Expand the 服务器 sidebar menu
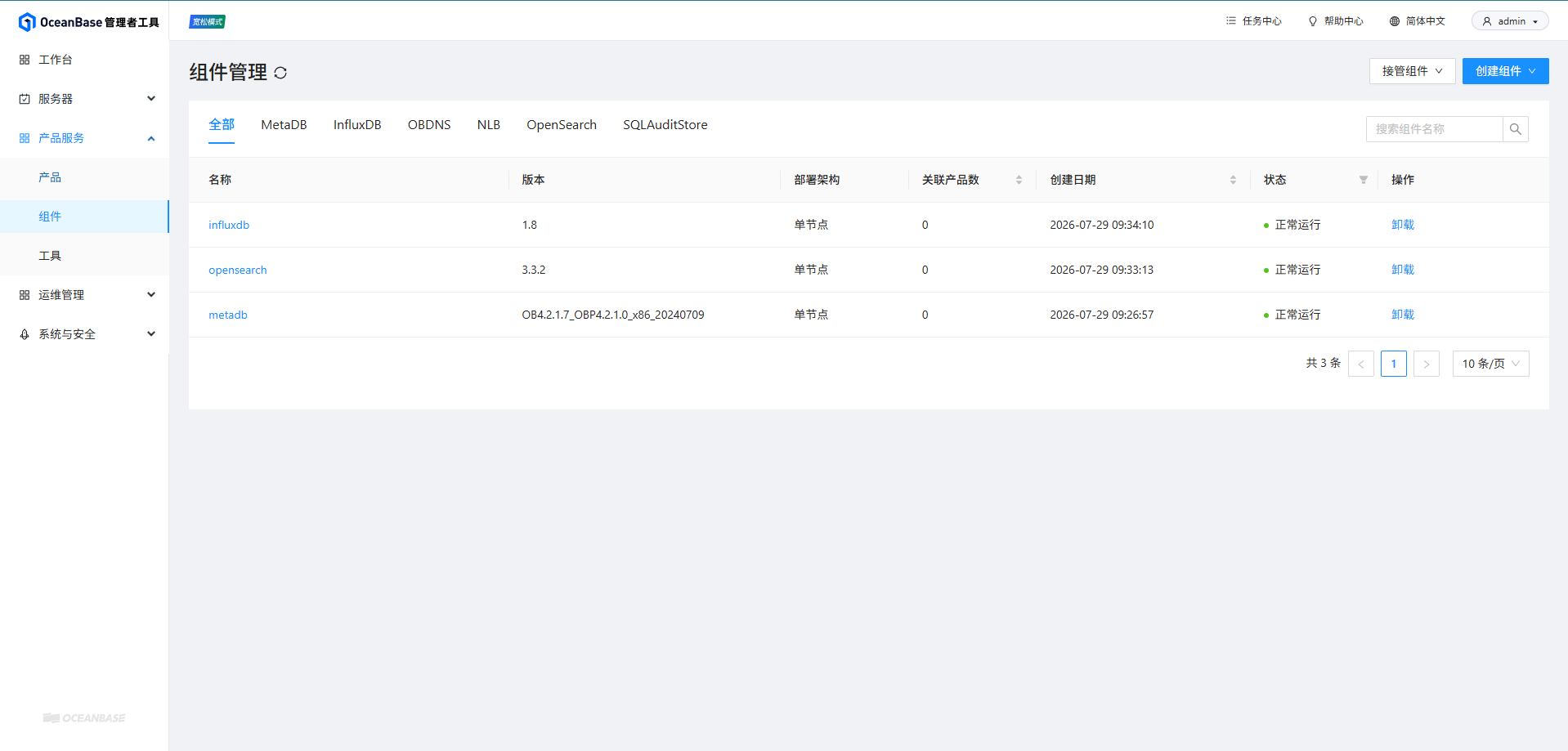The height and width of the screenshot is (751, 1568). click(x=84, y=99)
